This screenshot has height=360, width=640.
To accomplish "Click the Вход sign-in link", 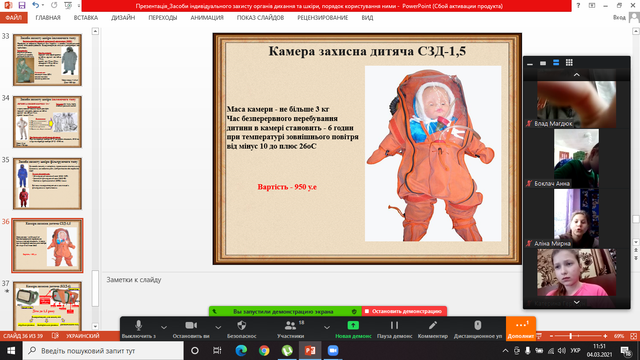I will [x=619, y=18].
